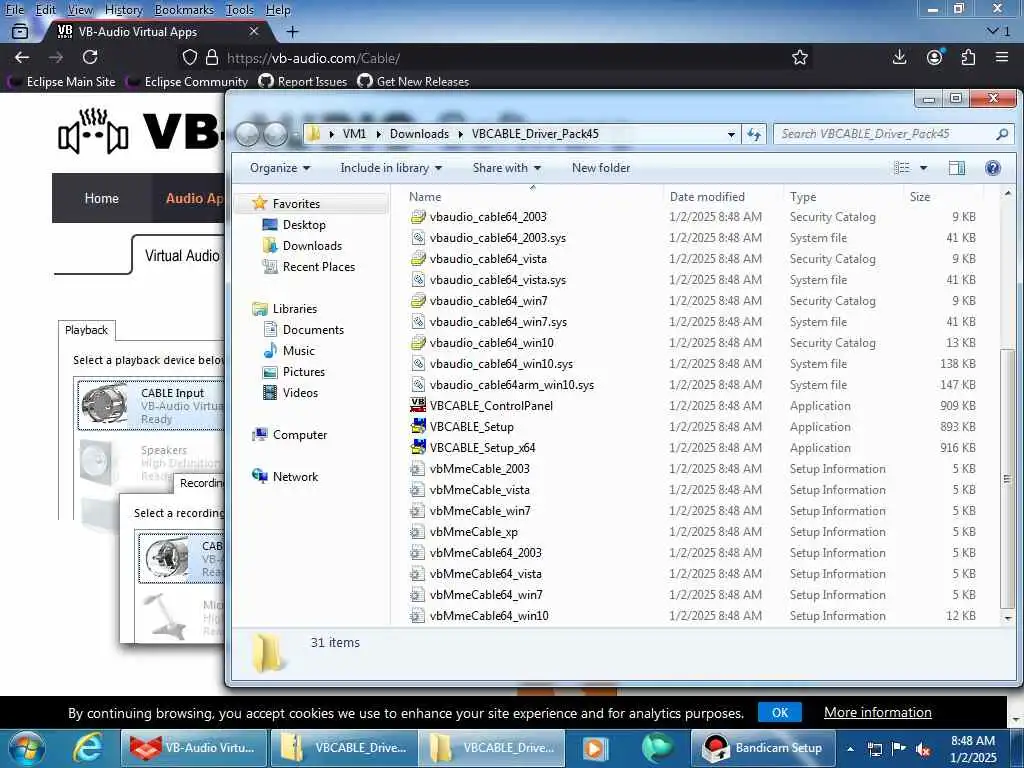This screenshot has height=768, width=1024.
Task: Bookmark this page with star icon
Action: [799, 57]
